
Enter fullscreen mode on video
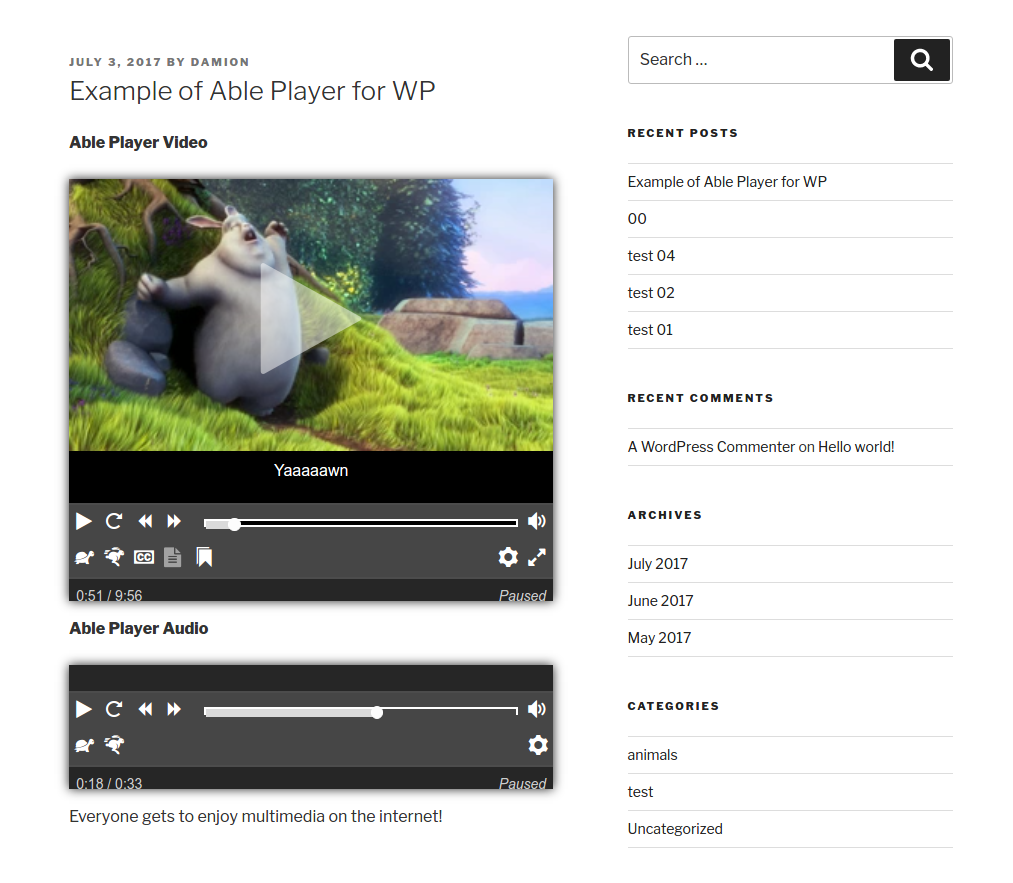click(537, 557)
